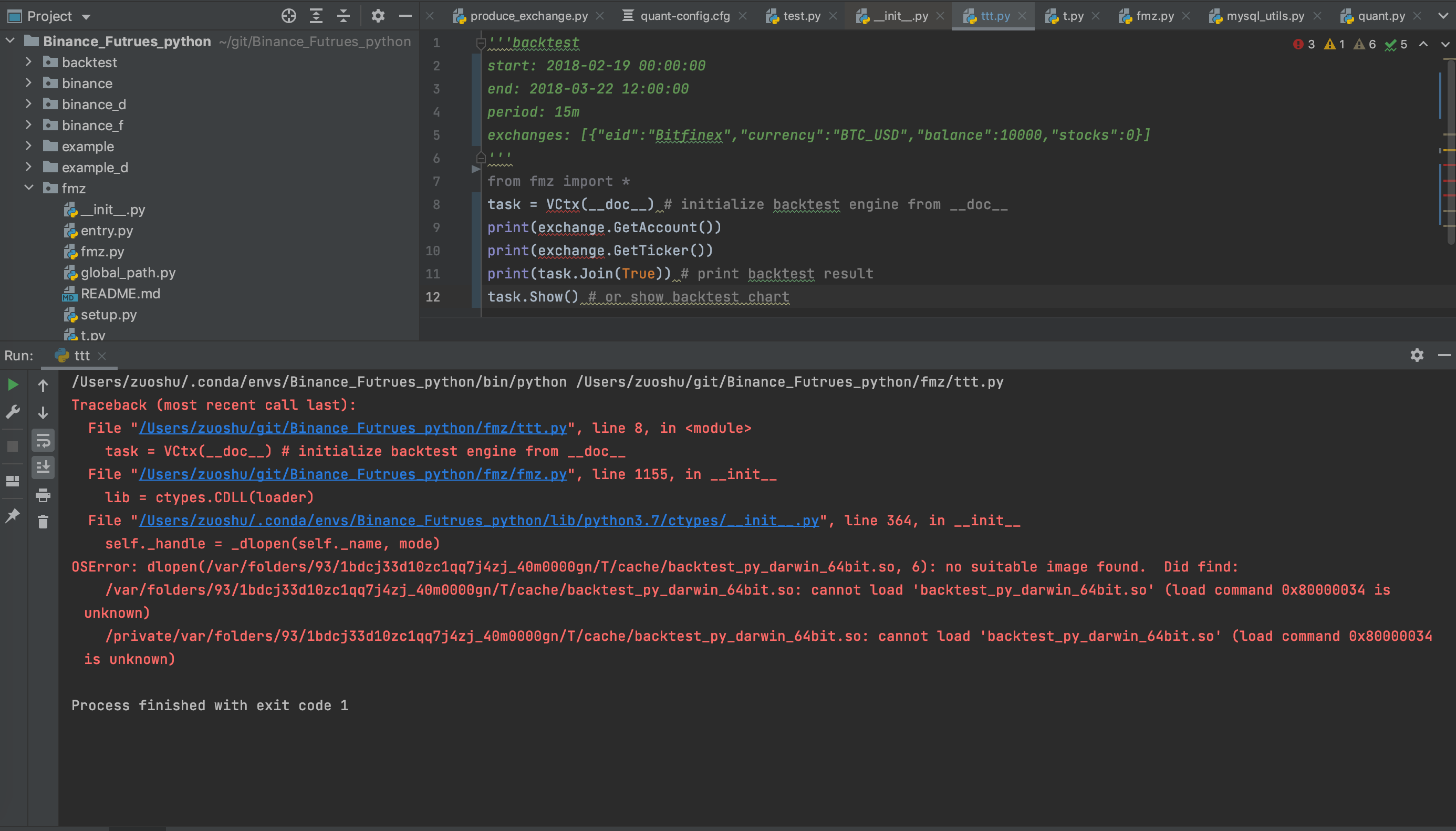Open setup.py in project tree
Image resolution: width=1456 pixels, height=831 pixels.
click(108, 315)
